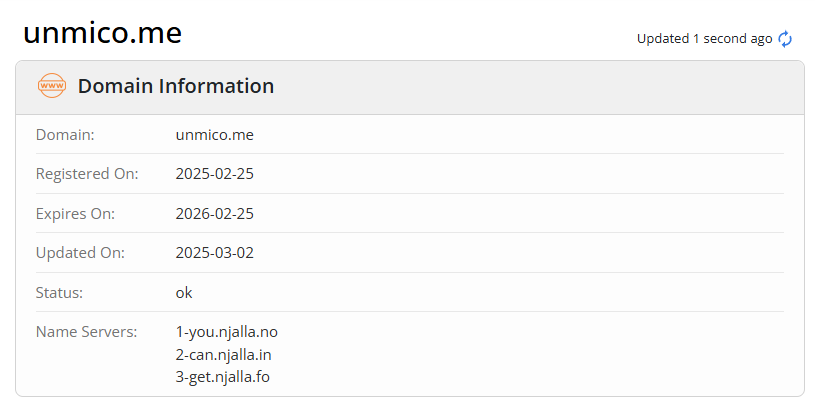Click the registration date 2025-02-25
Viewport: 815px width, 409px height.
coord(215,174)
